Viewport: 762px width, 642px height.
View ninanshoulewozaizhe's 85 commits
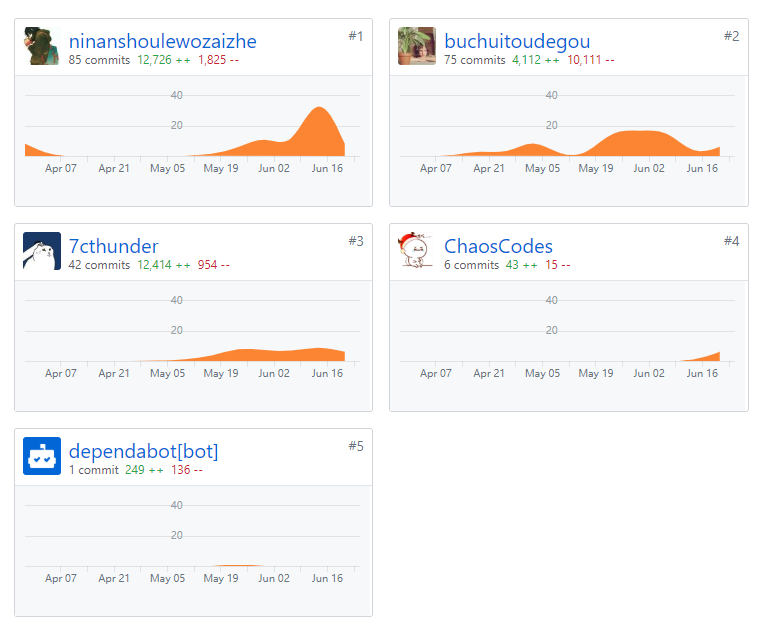[x=99, y=60]
